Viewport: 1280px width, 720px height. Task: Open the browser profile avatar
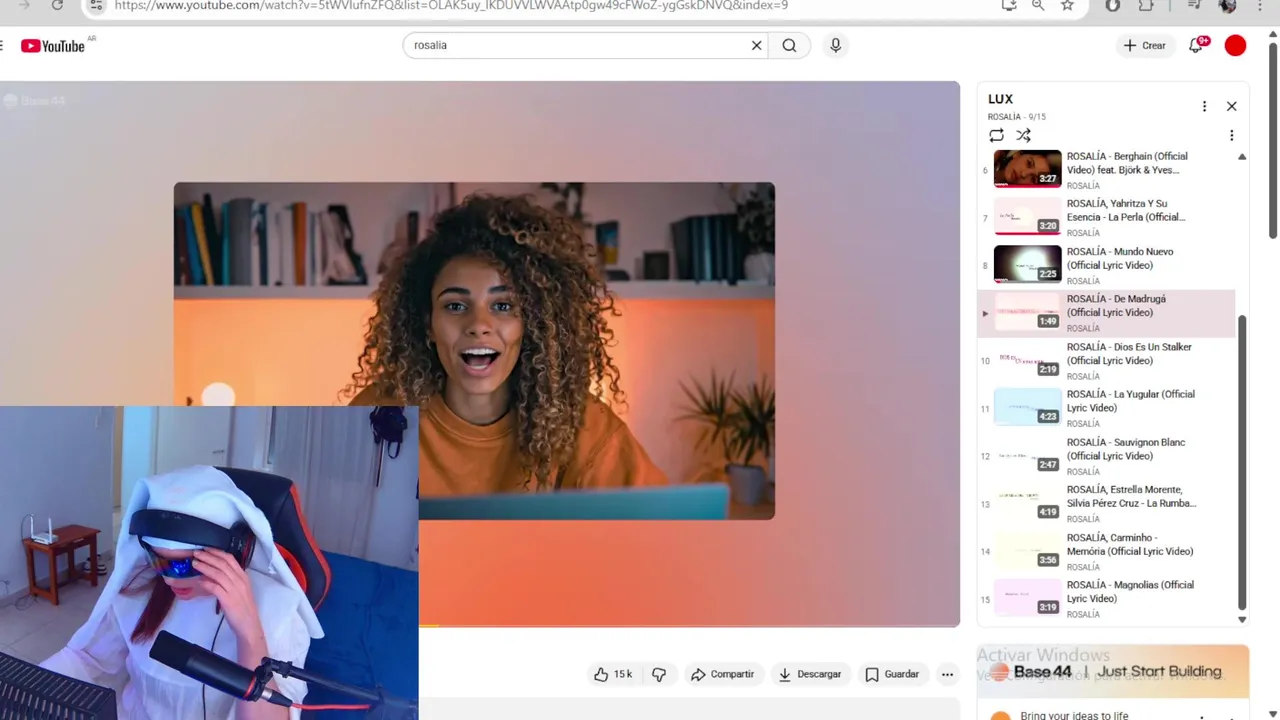pyautogui.click(x=1228, y=5)
